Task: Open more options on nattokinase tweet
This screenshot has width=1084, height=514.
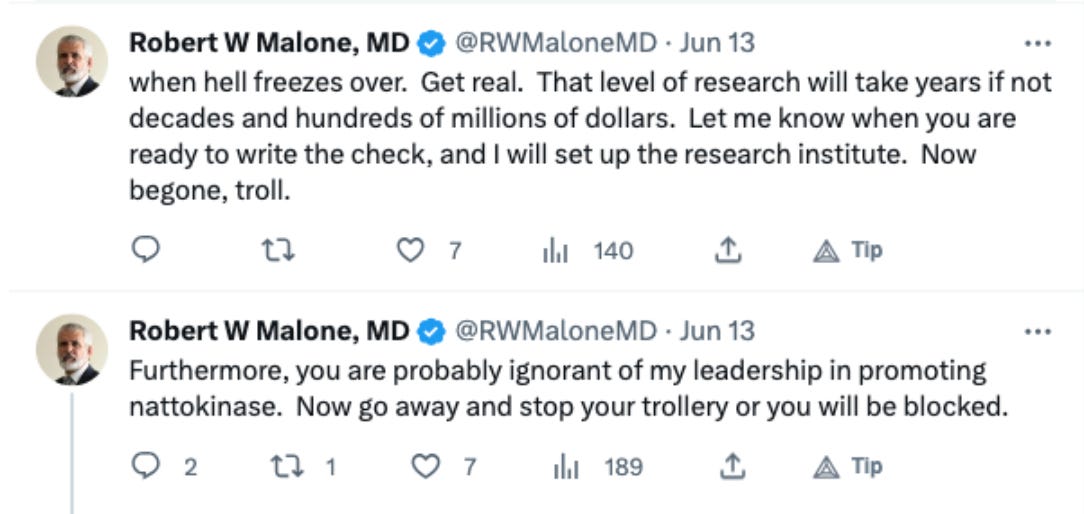Action: 1038,331
